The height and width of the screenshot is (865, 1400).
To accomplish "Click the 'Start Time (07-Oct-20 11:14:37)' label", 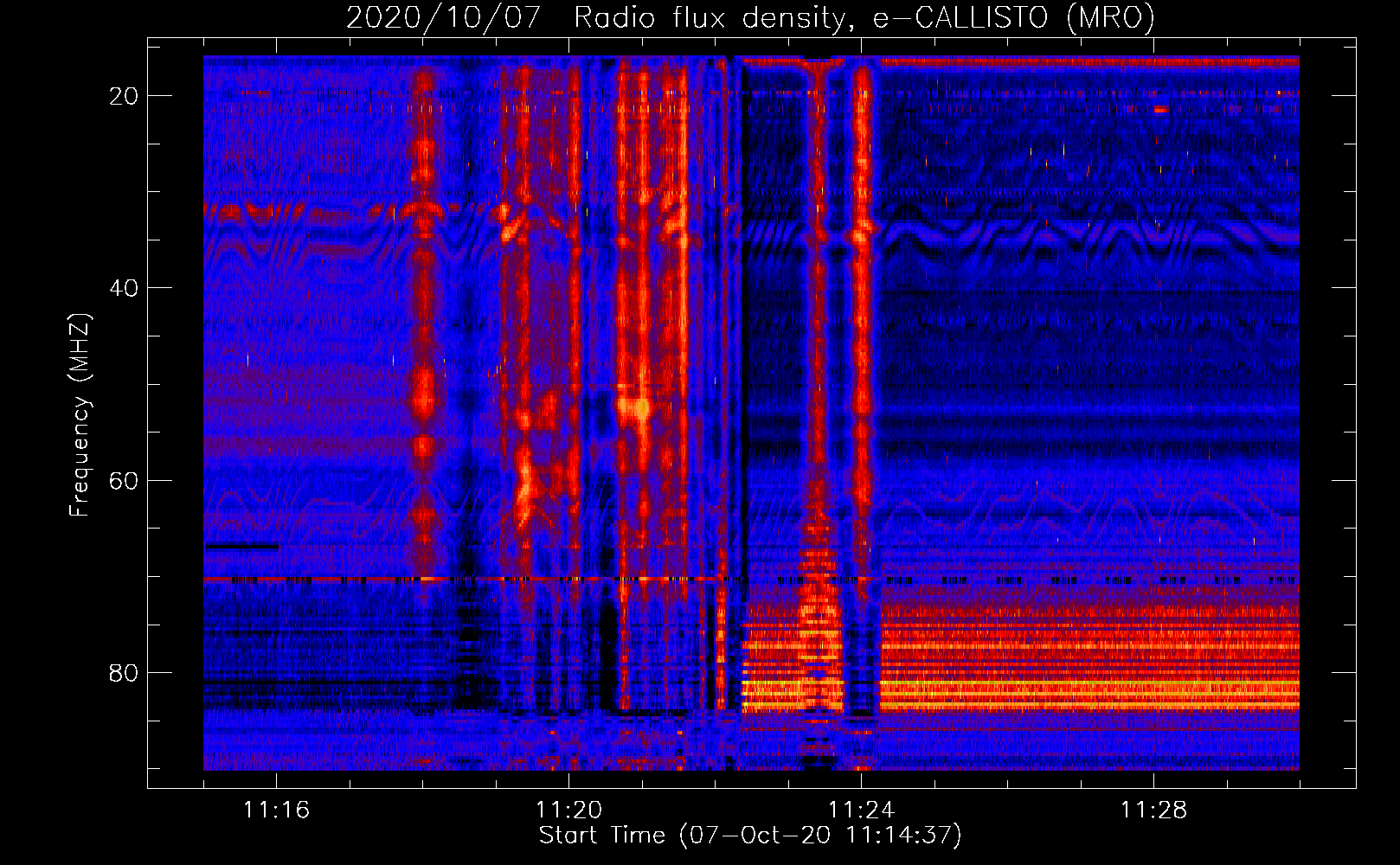I will 750,836.
